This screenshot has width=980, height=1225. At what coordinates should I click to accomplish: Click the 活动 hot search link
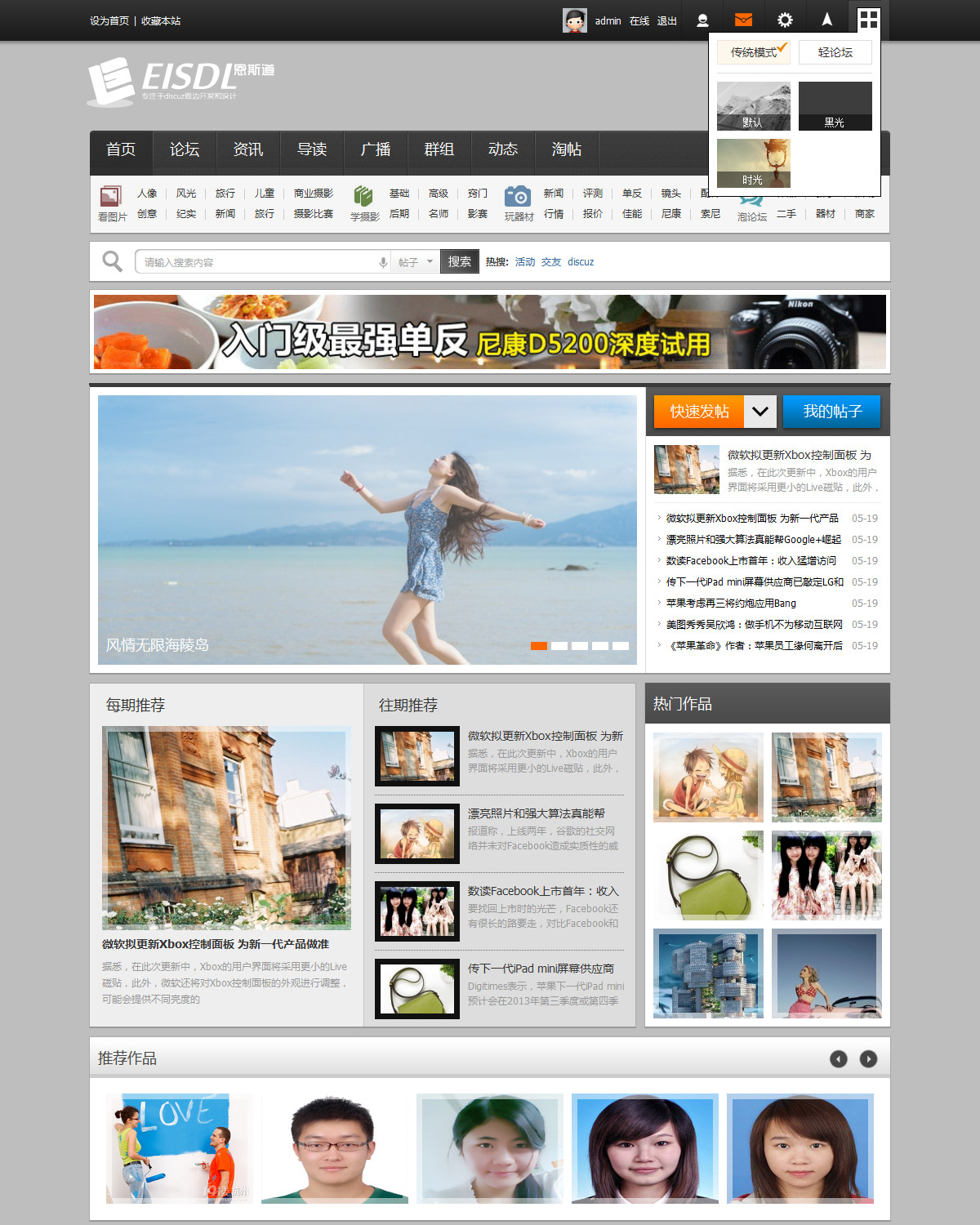[525, 262]
